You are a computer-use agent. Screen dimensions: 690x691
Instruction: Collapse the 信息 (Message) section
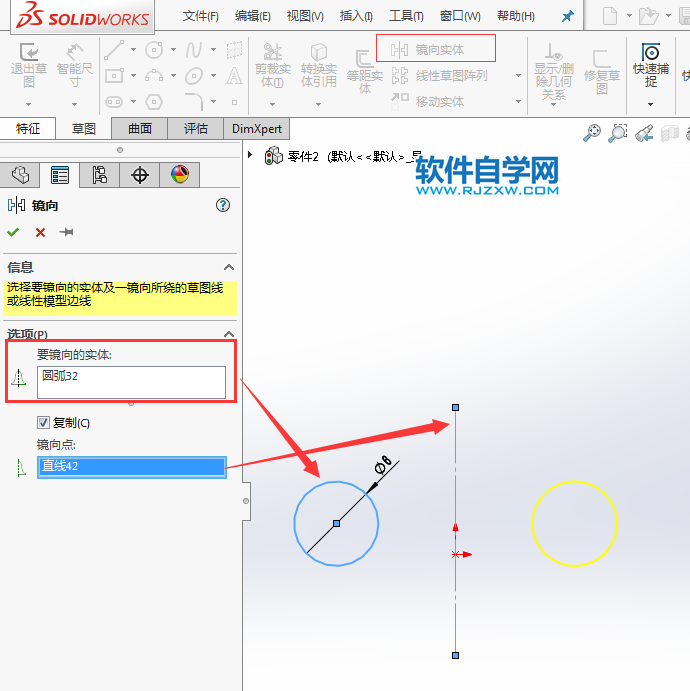(x=229, y=267)
